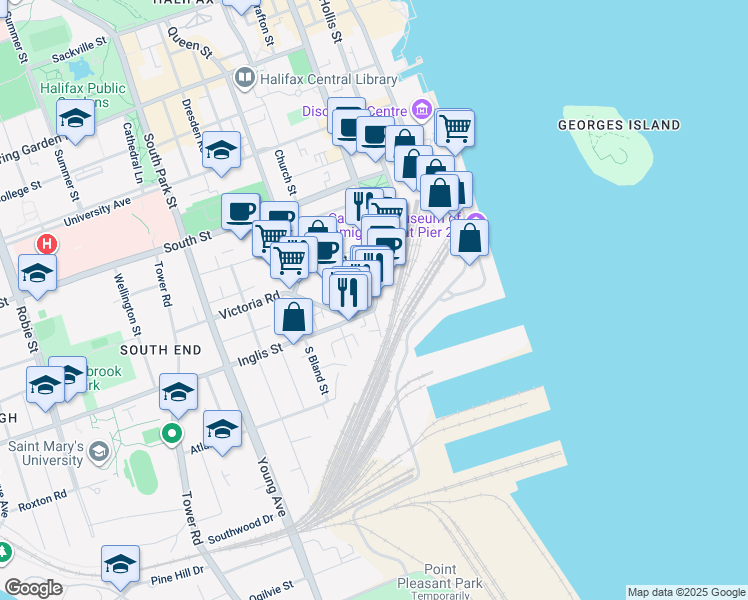Click the Inglis St street label
Image resolution: width=748 pixels, height=600 pixels.
[x=260, y=355]
